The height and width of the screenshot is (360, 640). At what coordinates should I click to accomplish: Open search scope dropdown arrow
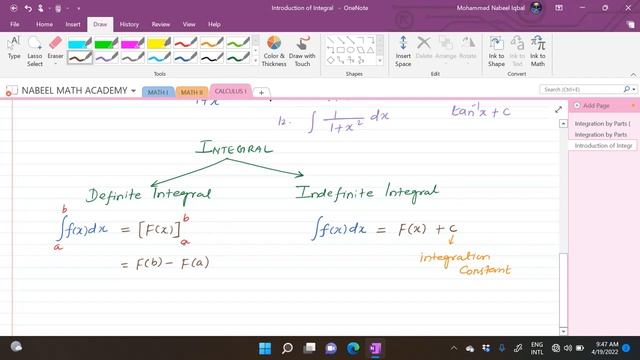pos(634,89)
